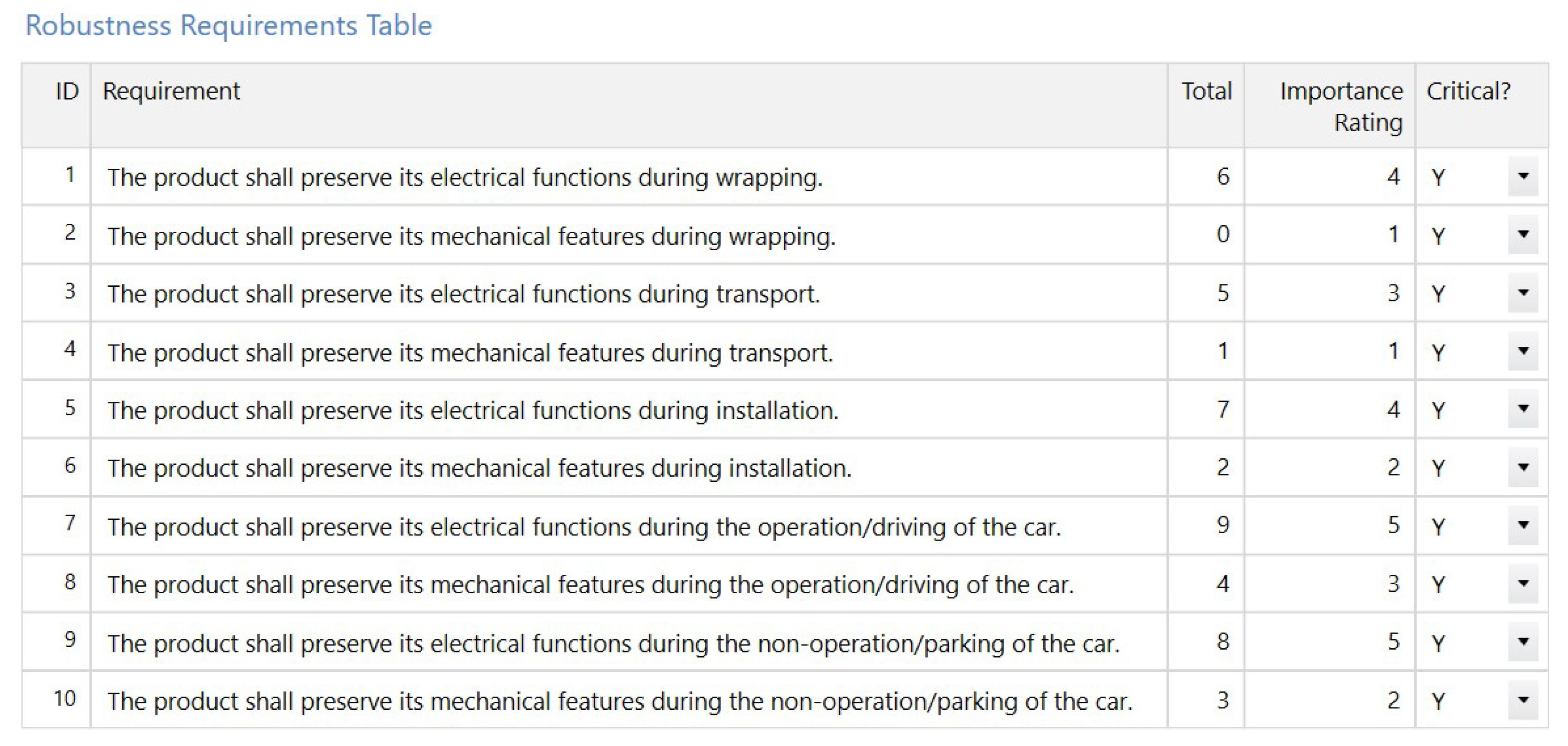Open Critical dropdown for requirement 1
This screenshot has height=746, width=1568.
tap(1522, 176)
